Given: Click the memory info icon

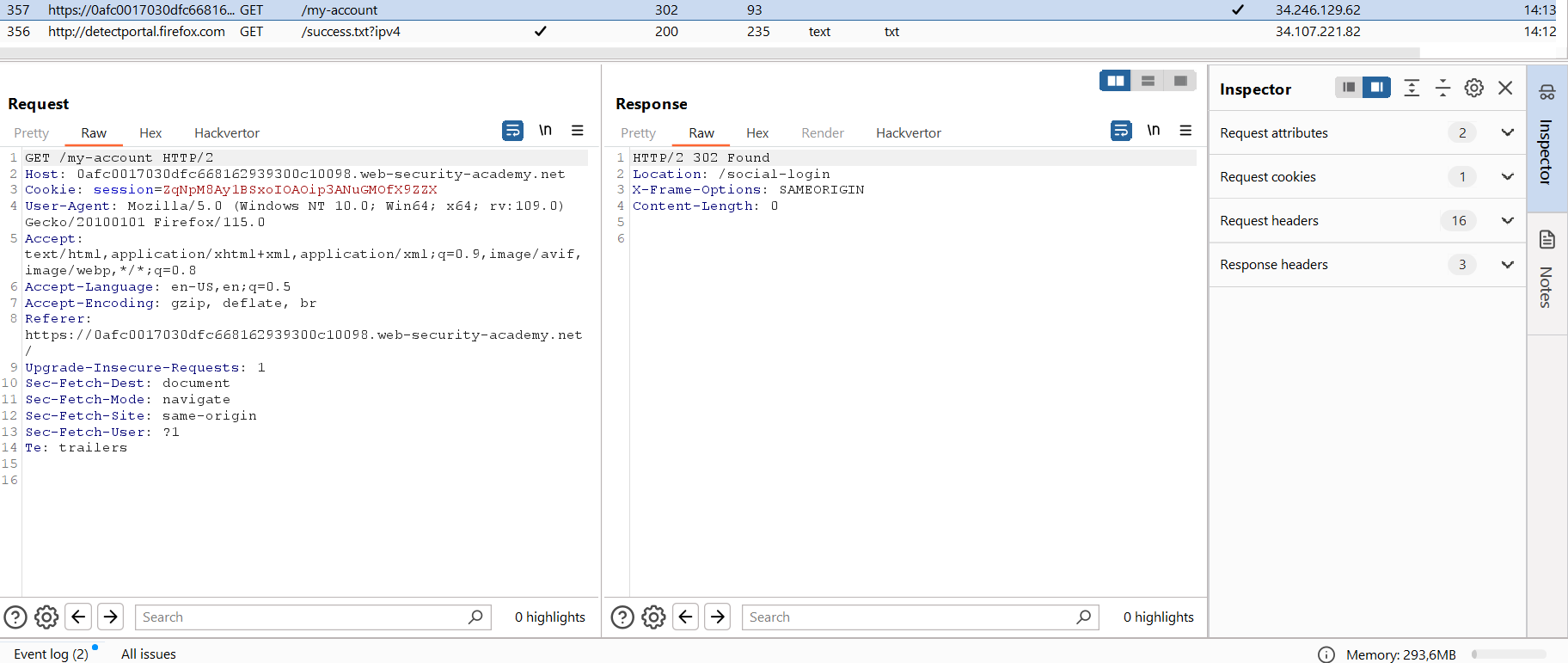Looking at the screenshot, I should [1326, 654].
